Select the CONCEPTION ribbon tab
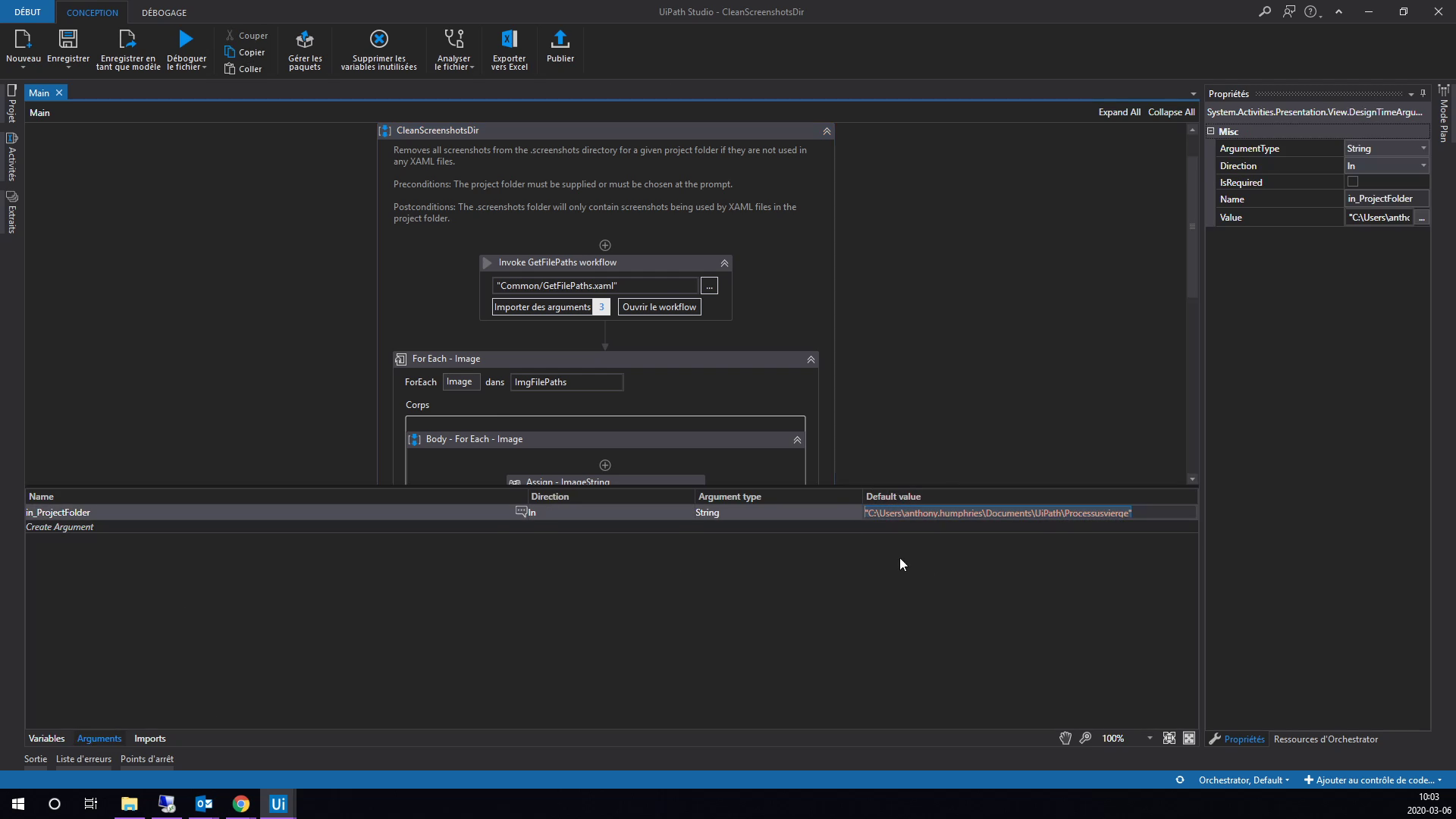The image size is (1456, 819). (93, 12)
